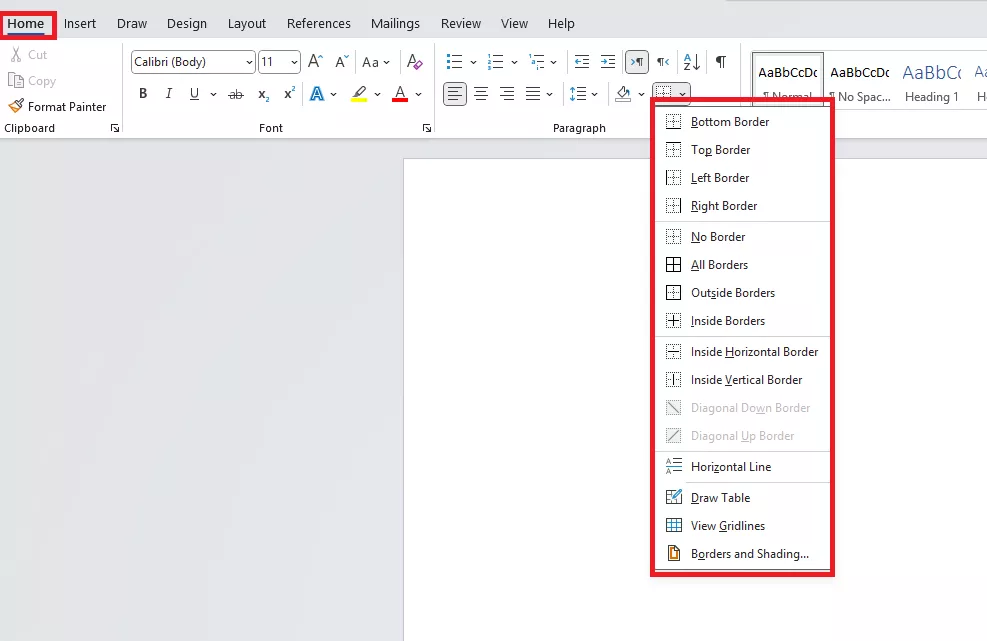Open Borders and Shading dialog
Viewport: 987px width, 641px height.
click(743, 553)
